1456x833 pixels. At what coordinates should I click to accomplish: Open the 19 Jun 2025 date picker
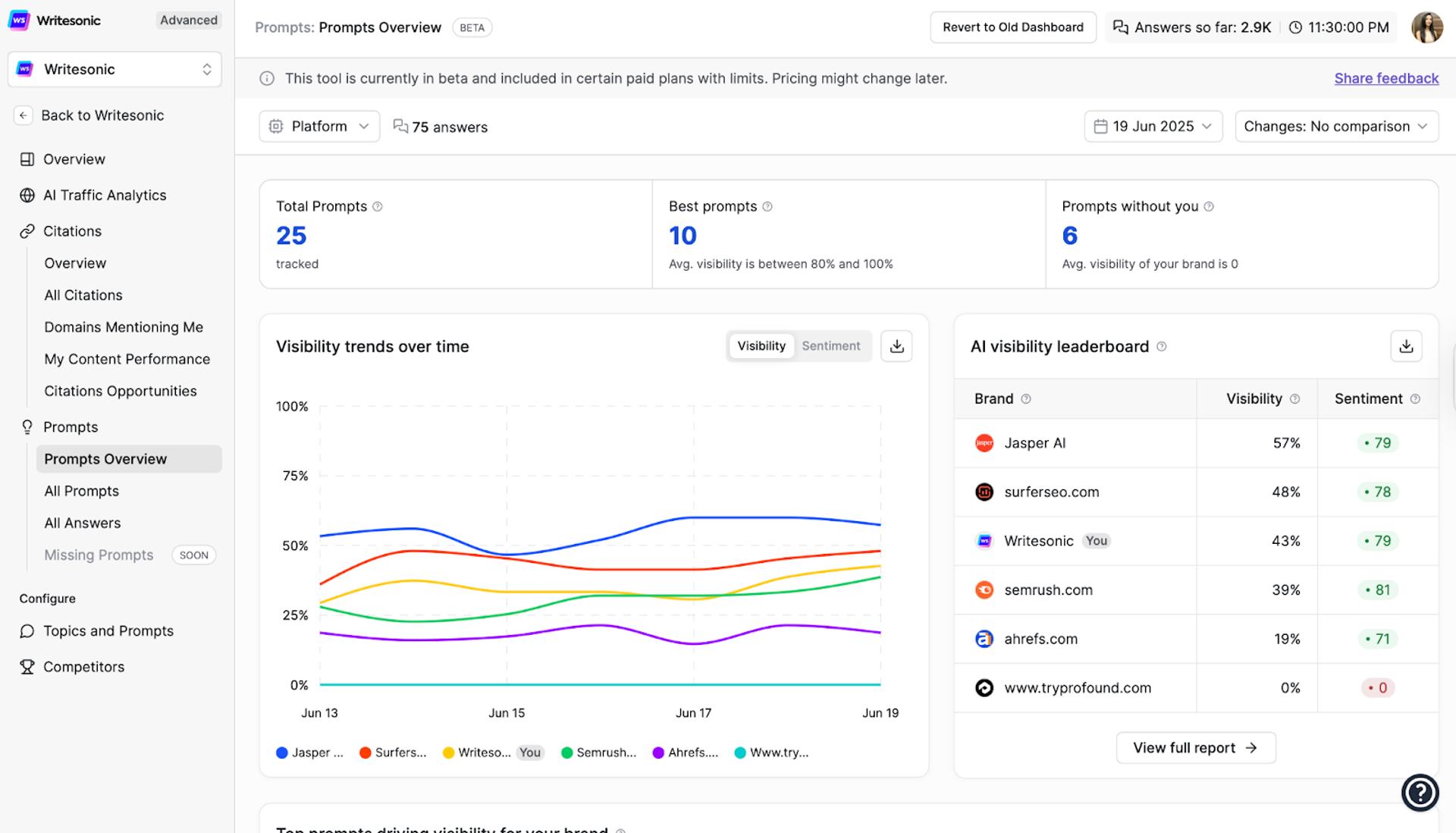coord(1153,127)
